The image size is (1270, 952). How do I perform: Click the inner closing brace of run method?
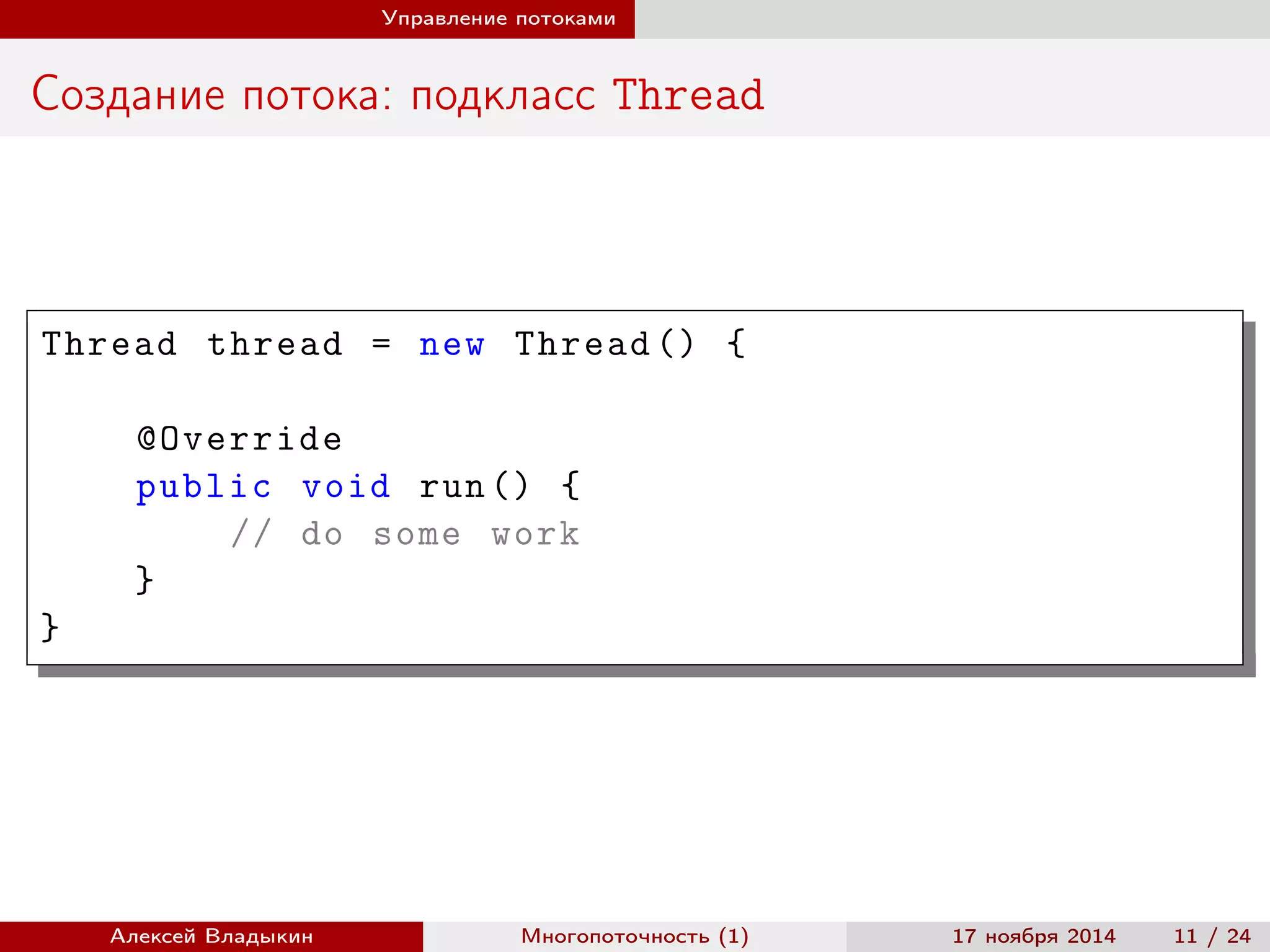pos(144,580)
